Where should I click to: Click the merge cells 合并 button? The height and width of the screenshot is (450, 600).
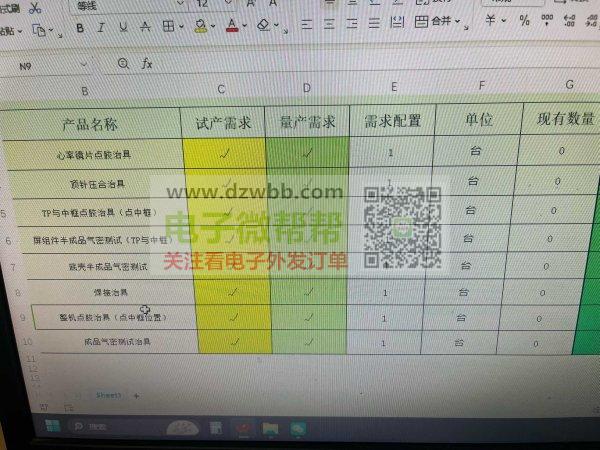[x=438, y=21]
